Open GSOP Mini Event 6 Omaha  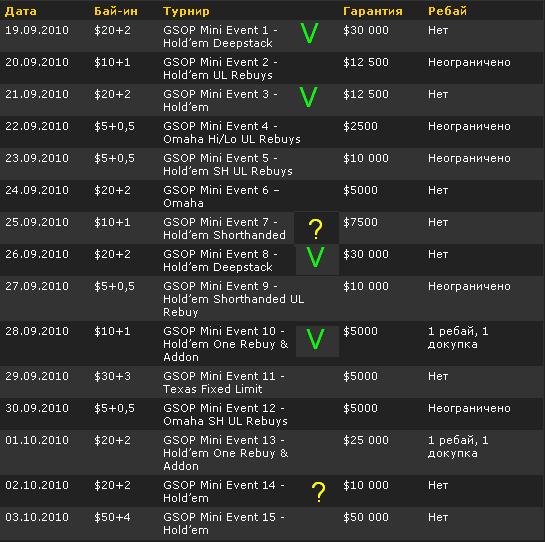tap(221, 197)
